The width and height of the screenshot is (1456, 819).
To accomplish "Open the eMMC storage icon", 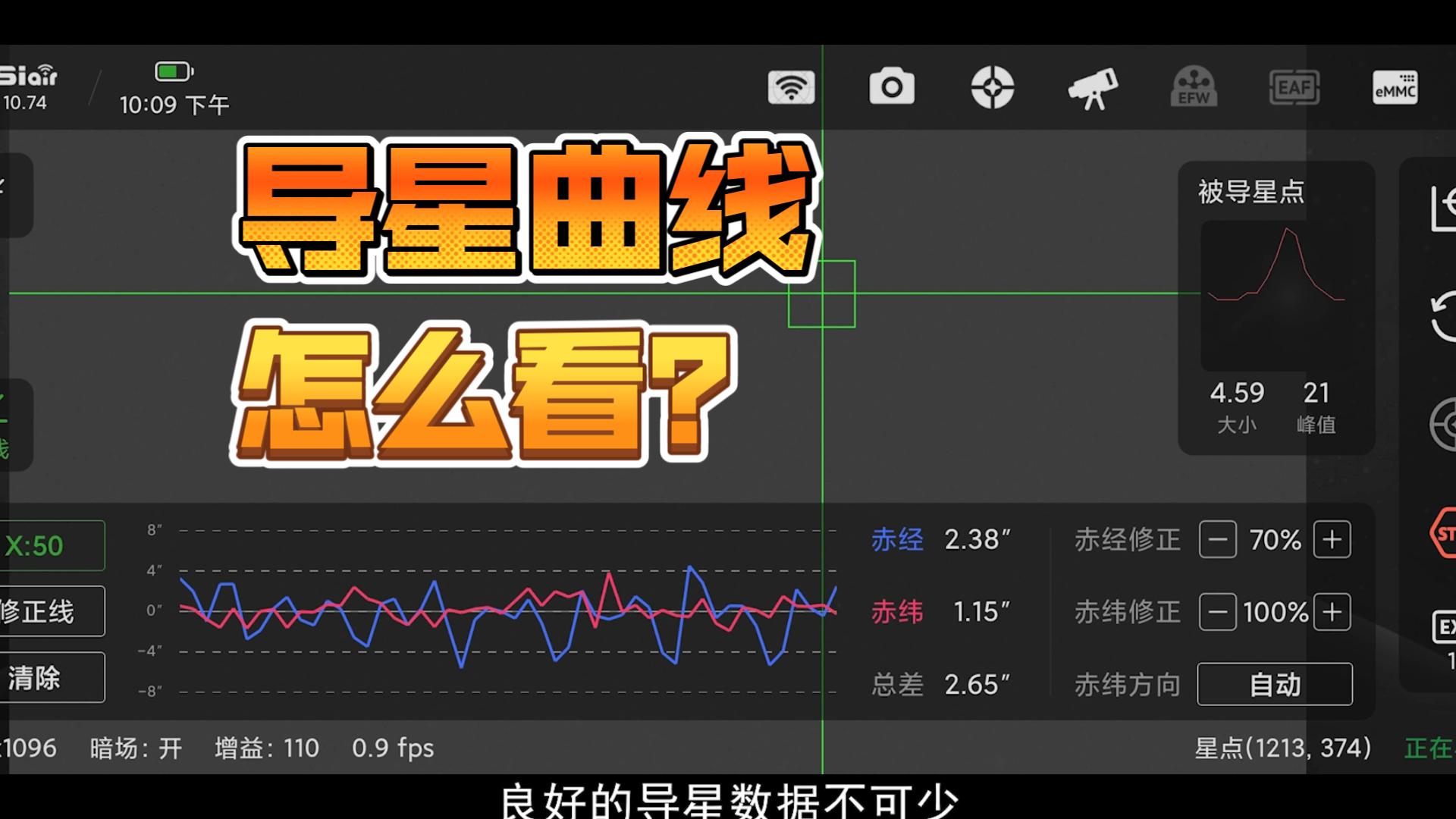I will 1395,88.
